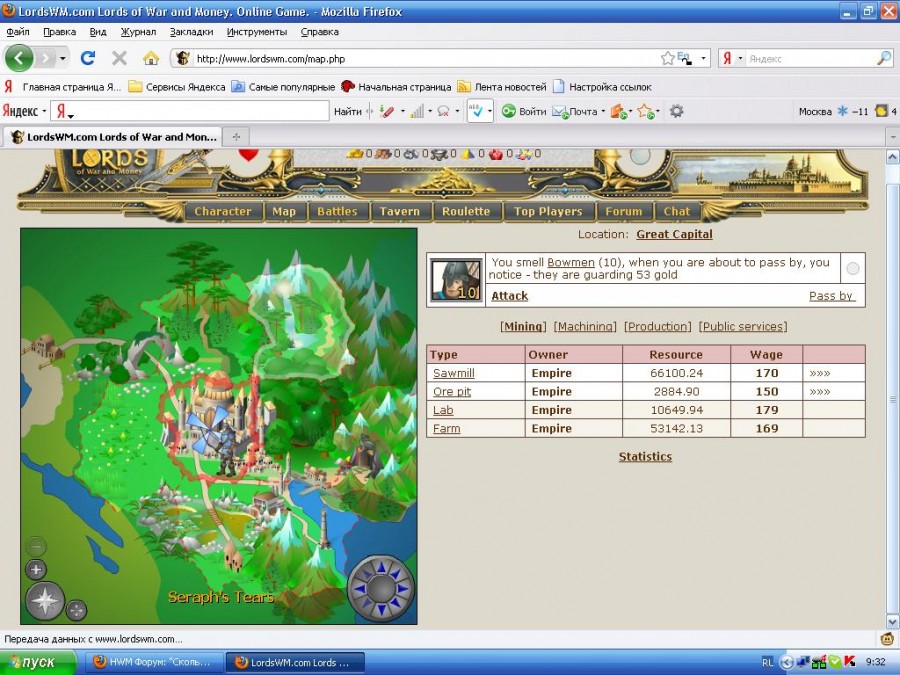Screen dimensions: 900x675
Task: Zoom out of the map with minus
Action: [x=36, y=546]
